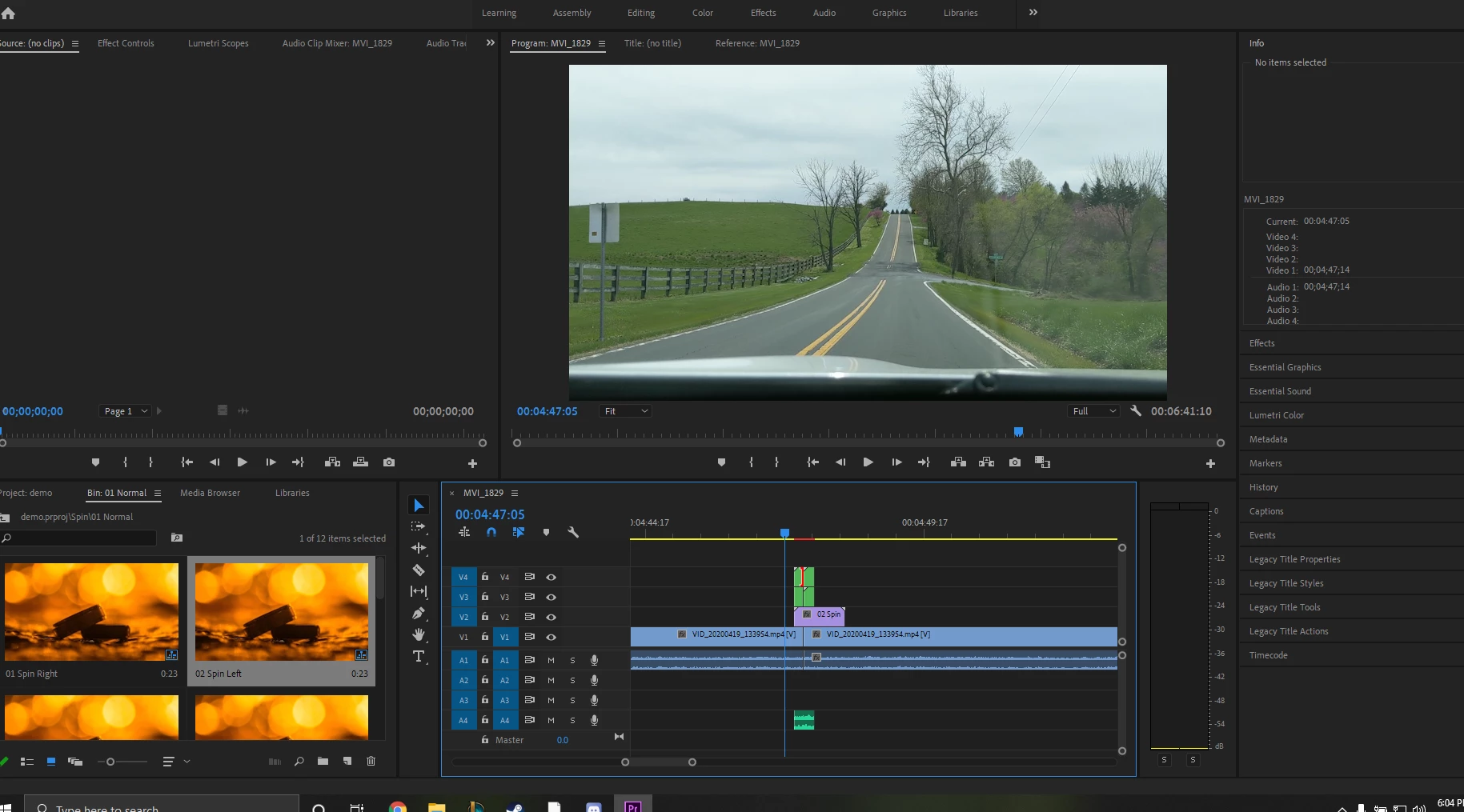The width and height of the screenshot is (1464, 812).
Task: Open the Media Browser tab
Action: [x=210, y=493]
